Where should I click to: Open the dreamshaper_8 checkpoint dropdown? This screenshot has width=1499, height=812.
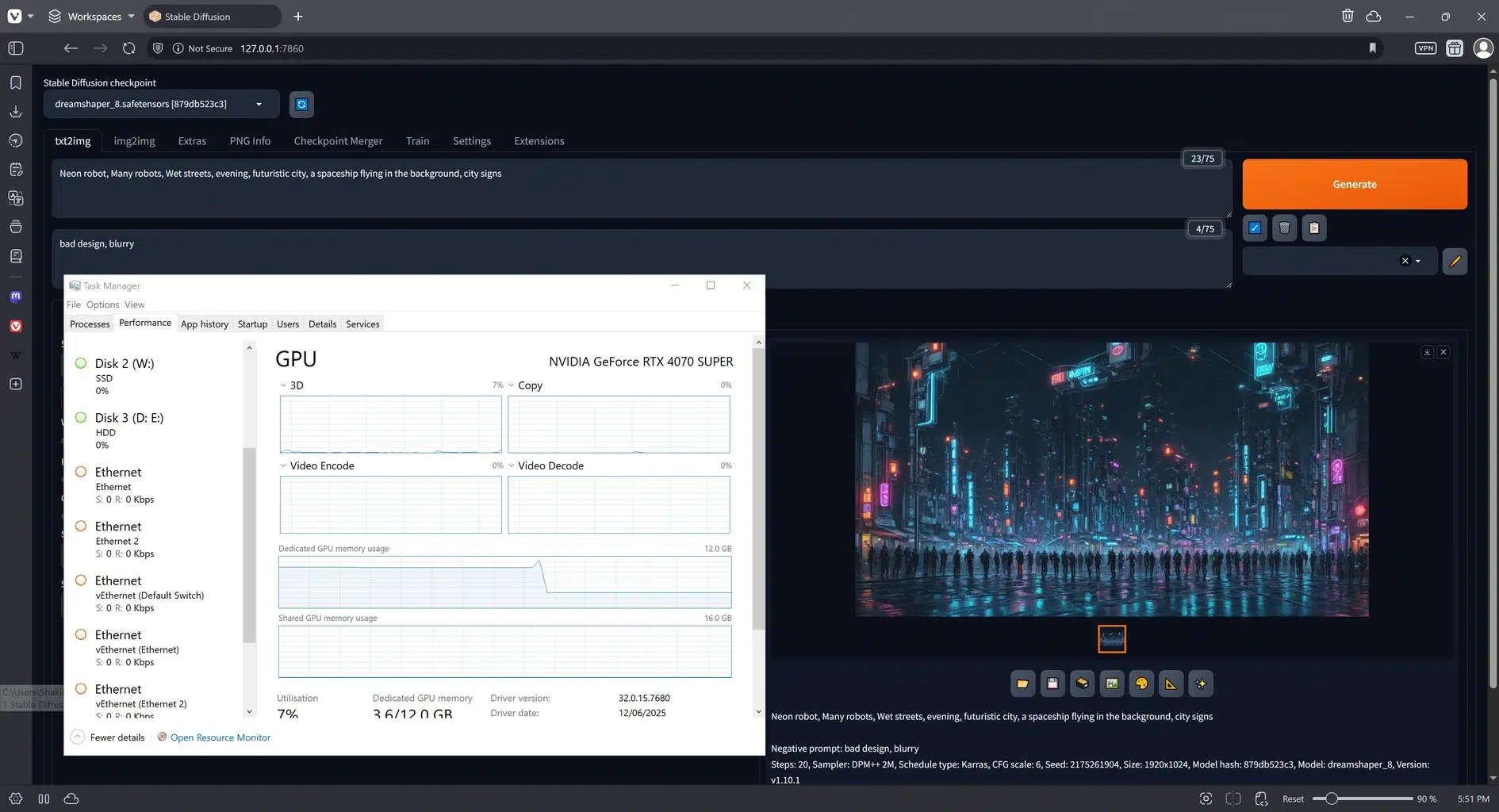tap(259, 104)
